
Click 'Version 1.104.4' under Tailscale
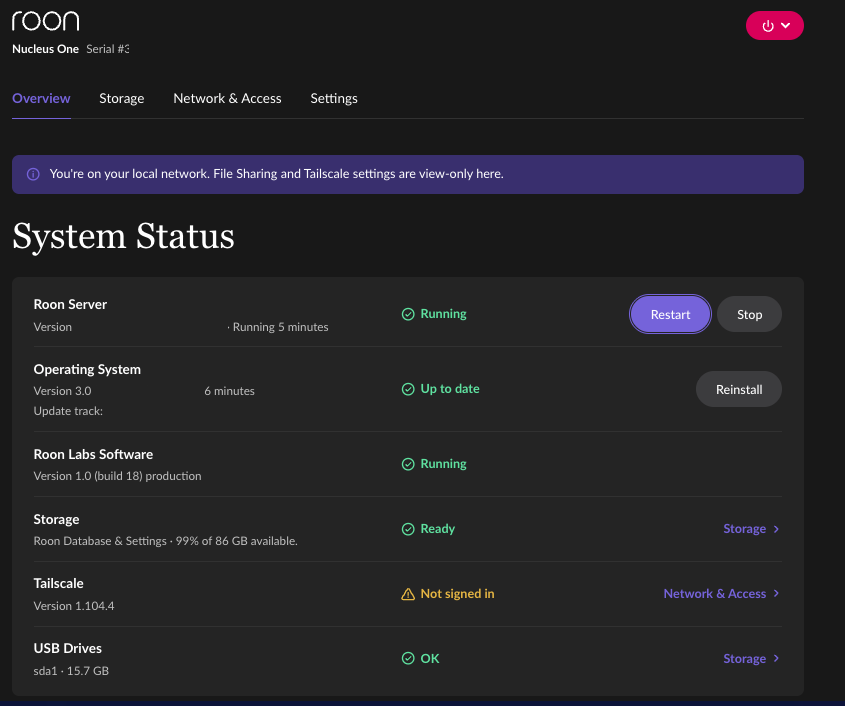point(74,606)
